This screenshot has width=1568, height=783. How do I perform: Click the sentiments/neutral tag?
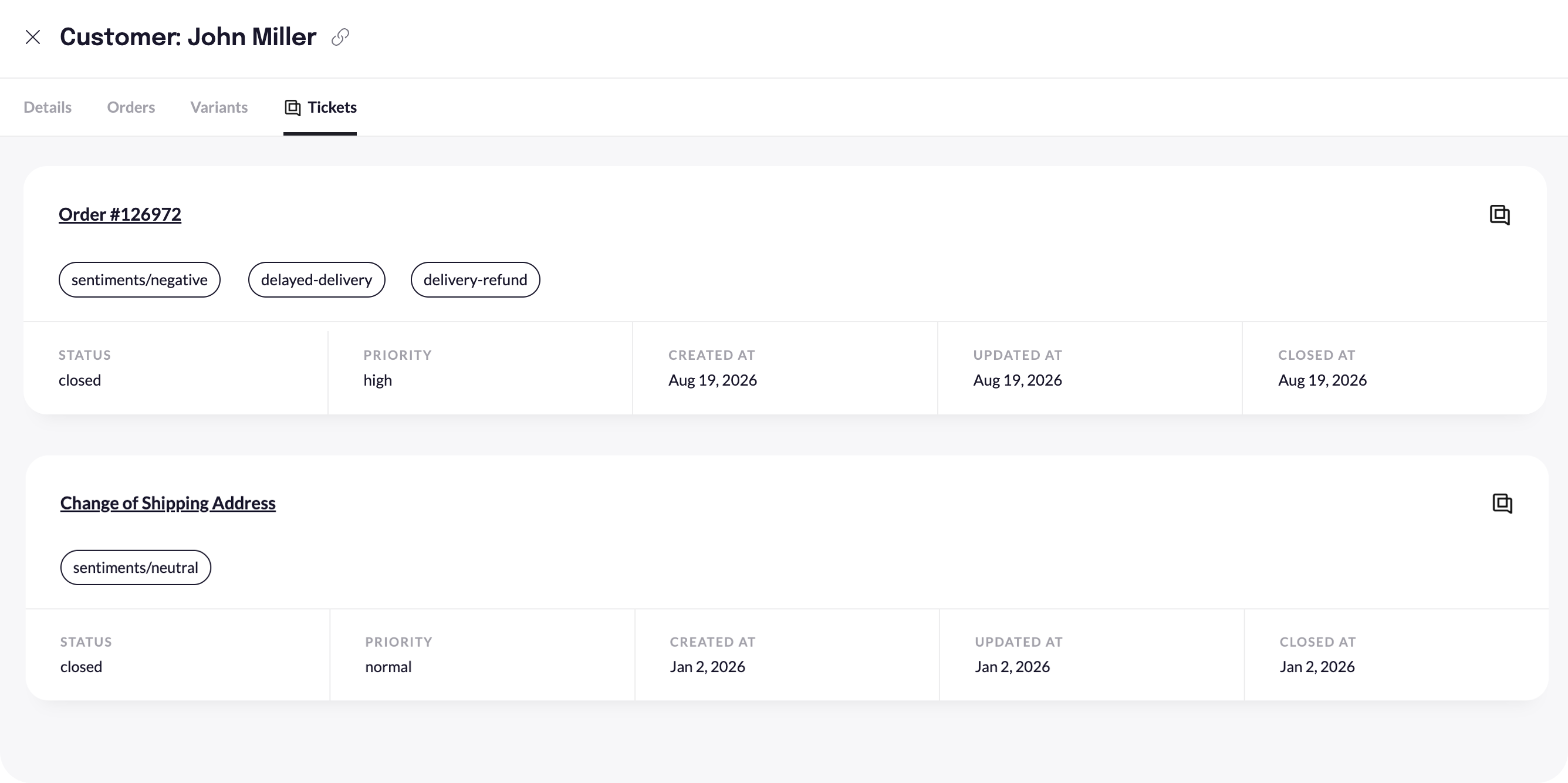[136, 568]
